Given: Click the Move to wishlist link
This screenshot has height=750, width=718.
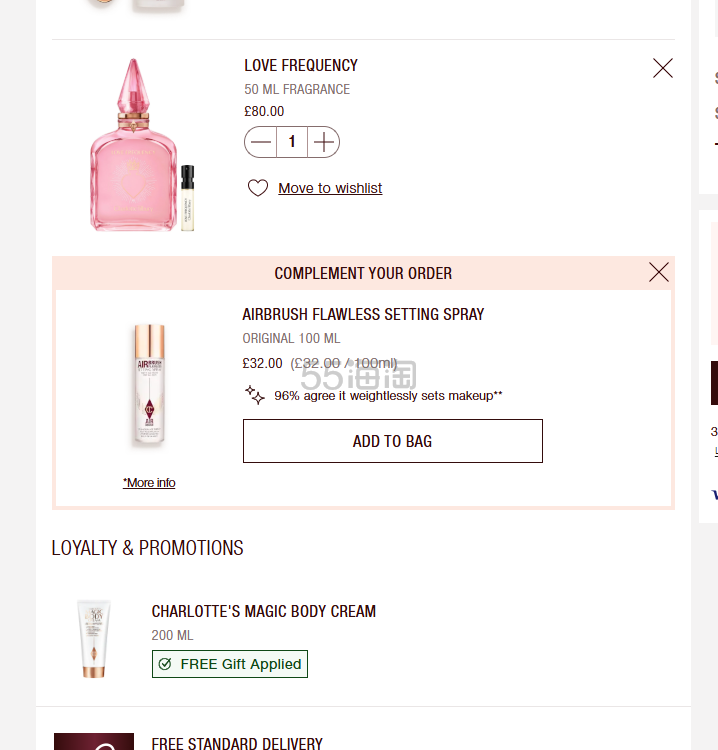Looking at the screenshot, I should point(330,188).
